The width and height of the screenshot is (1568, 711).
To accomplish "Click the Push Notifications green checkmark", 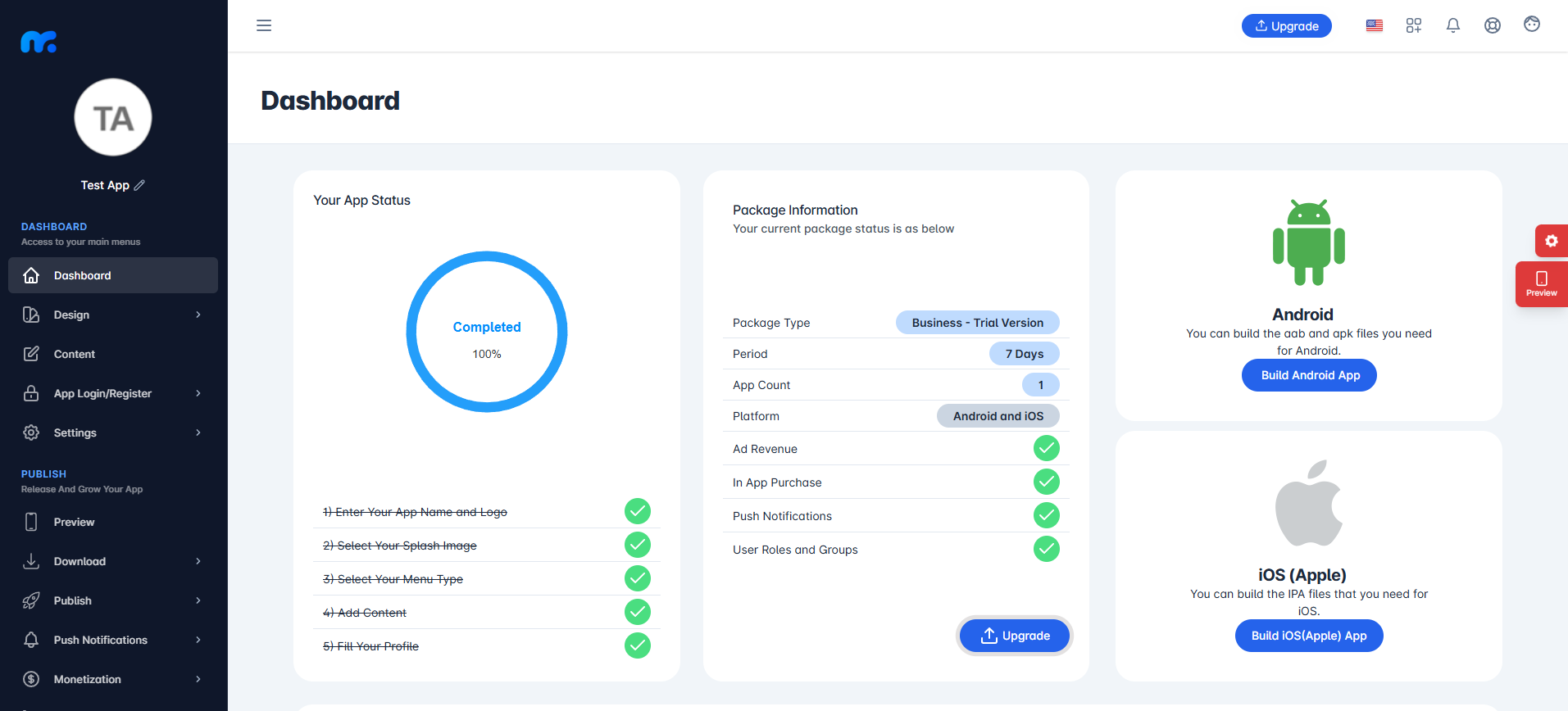I will tap(1047, 515).
